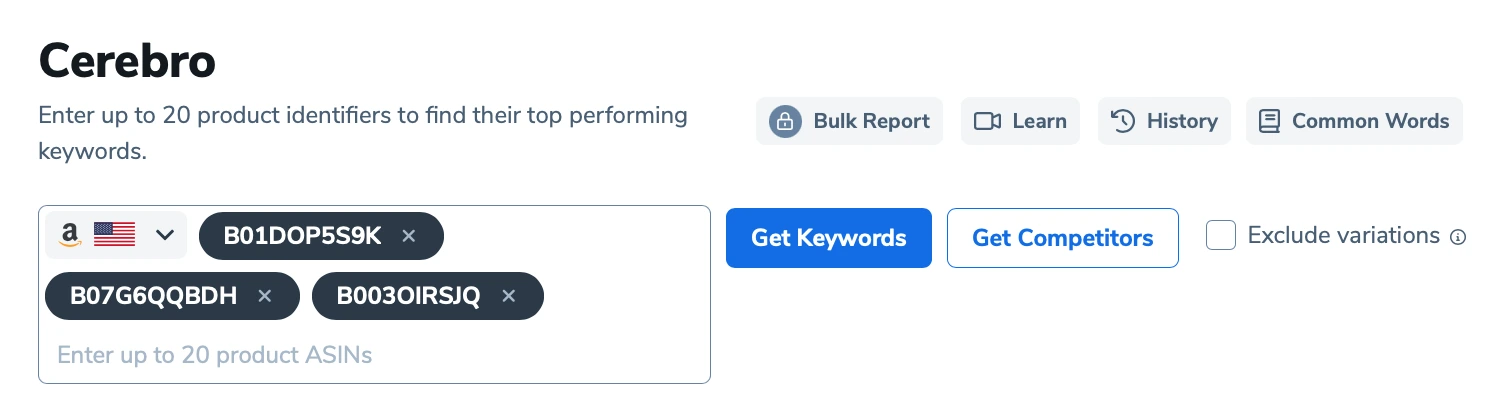Remove the B07G6QQBDH tag using its X
The height and width of the screenshot is (400, 1501).
click(x=264, y=296)
